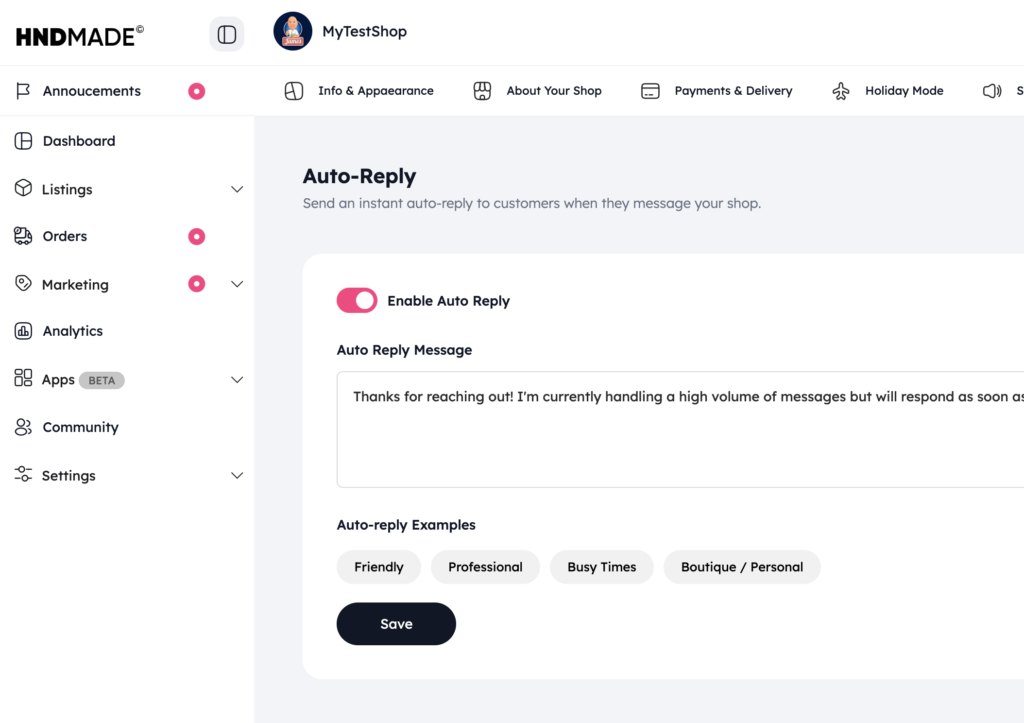Open the Dashboard icon in sidebar
1024x723 pixels.
23,141
